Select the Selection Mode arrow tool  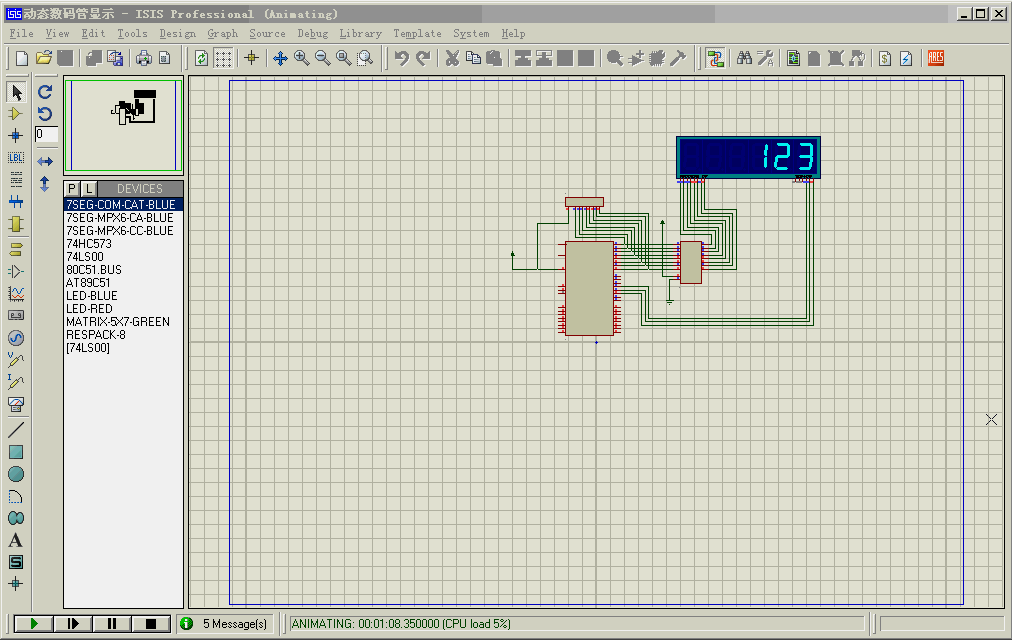coord(16,92)
